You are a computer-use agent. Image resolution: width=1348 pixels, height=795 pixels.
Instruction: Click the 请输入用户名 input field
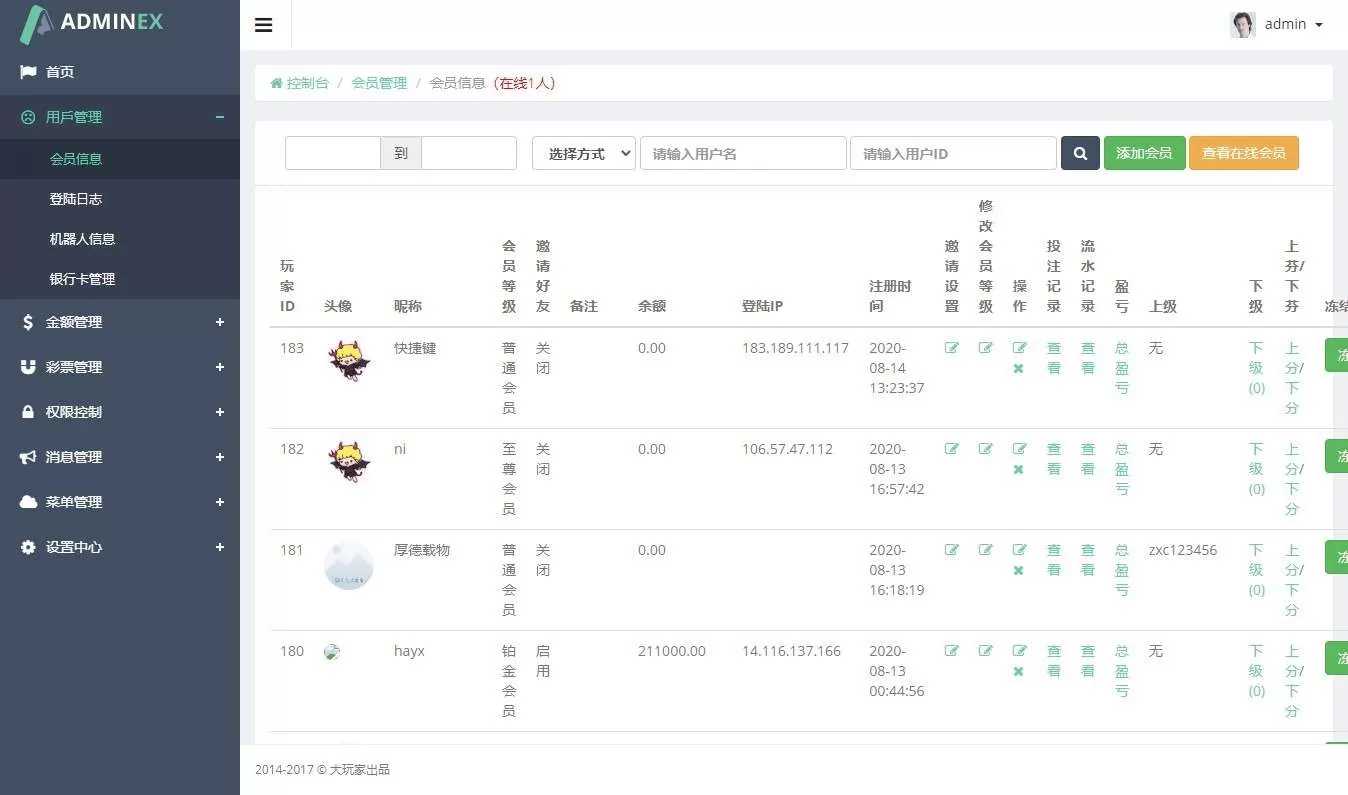743,153
